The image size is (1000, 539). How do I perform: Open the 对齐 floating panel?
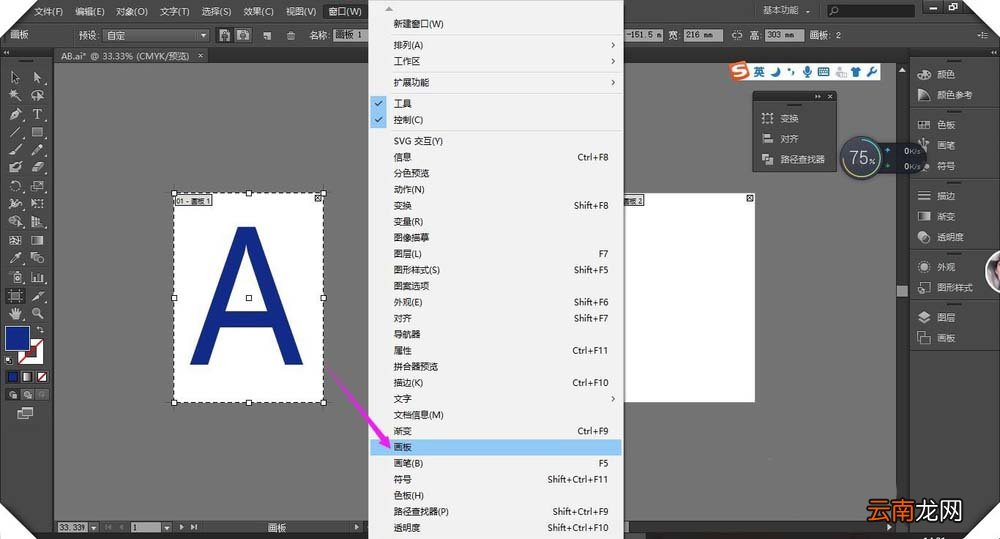tap(781, 139)
